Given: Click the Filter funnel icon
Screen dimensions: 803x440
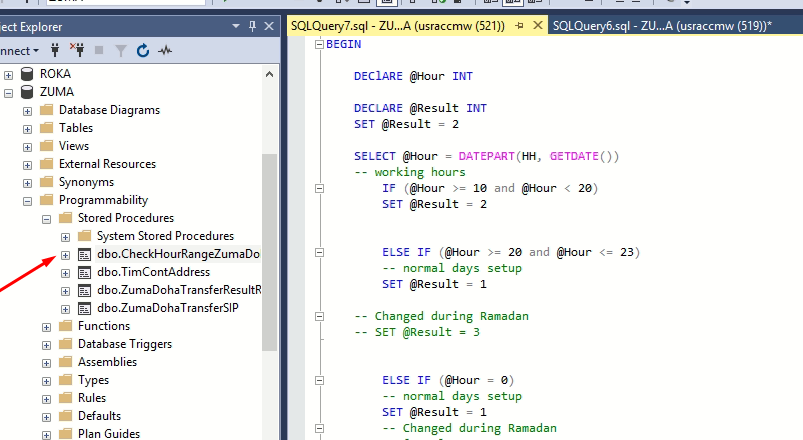Looking at the screenshot, I should click(x=121, y=49).
